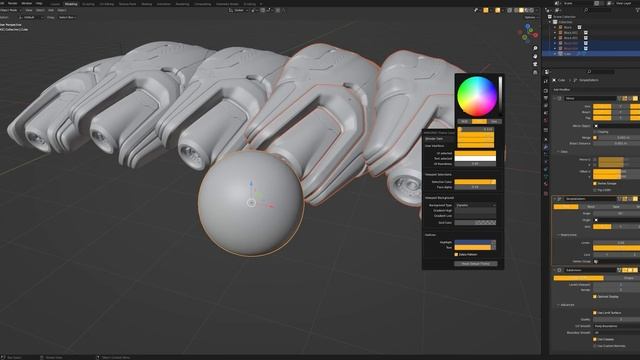Click the Add Modifier button

coord(562,90)
